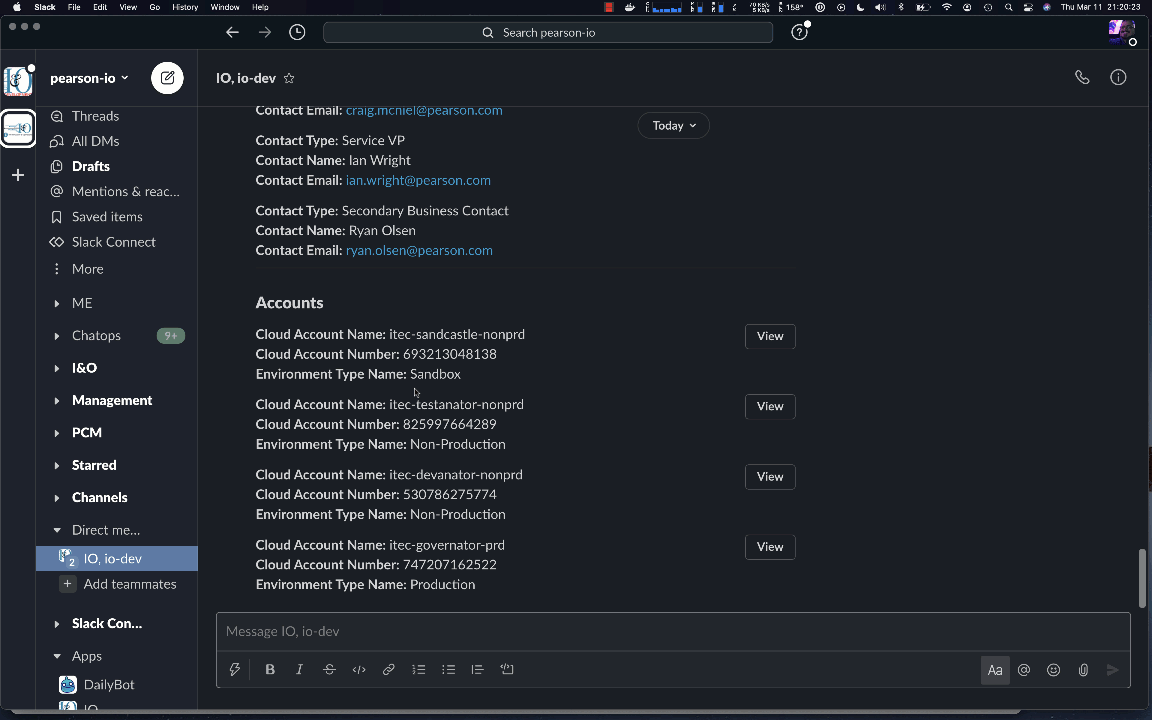View the itec-sandcastle-nonprd account
The width and height of the screenshot is (1152, 720).
[770, 336]
